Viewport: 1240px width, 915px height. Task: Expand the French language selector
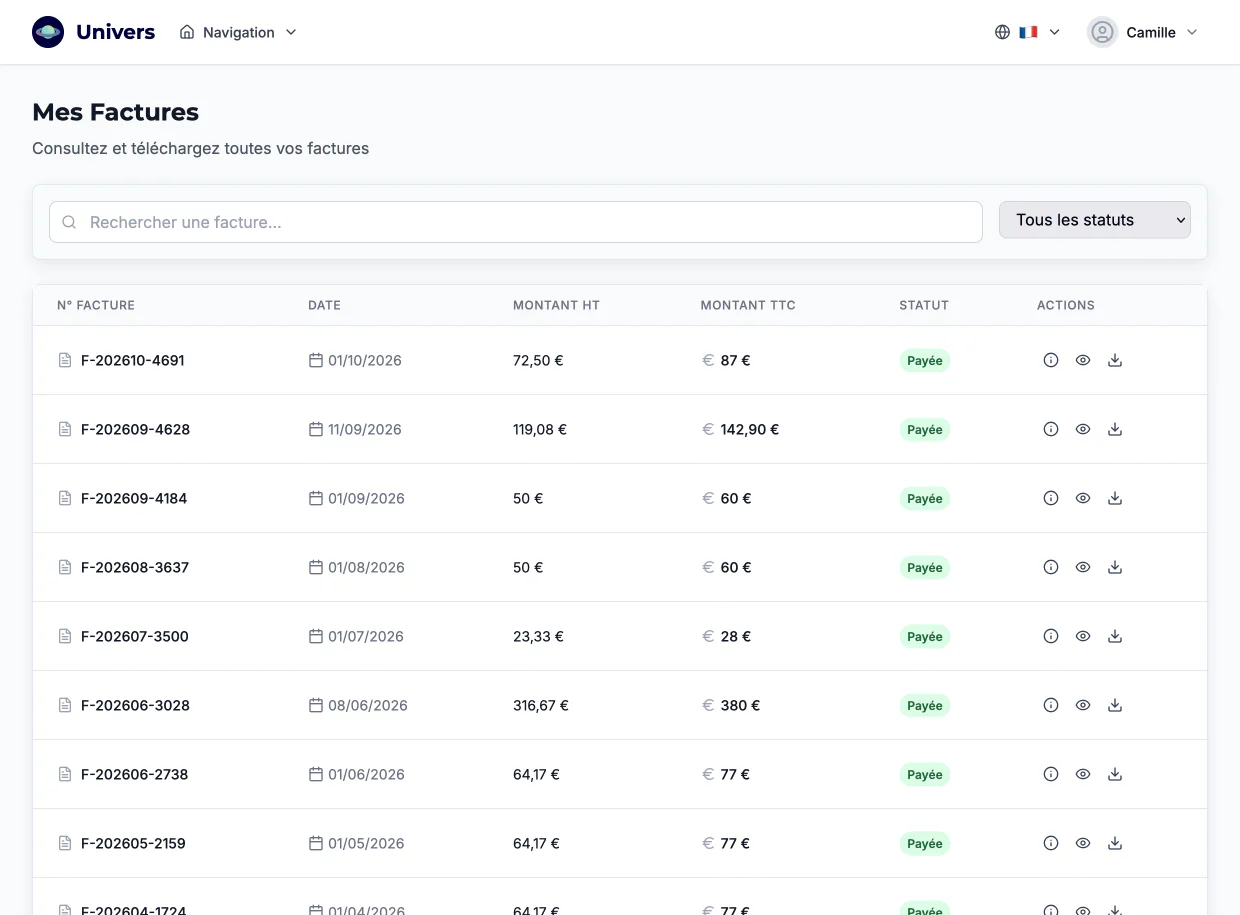click(x=1028, y=32)
